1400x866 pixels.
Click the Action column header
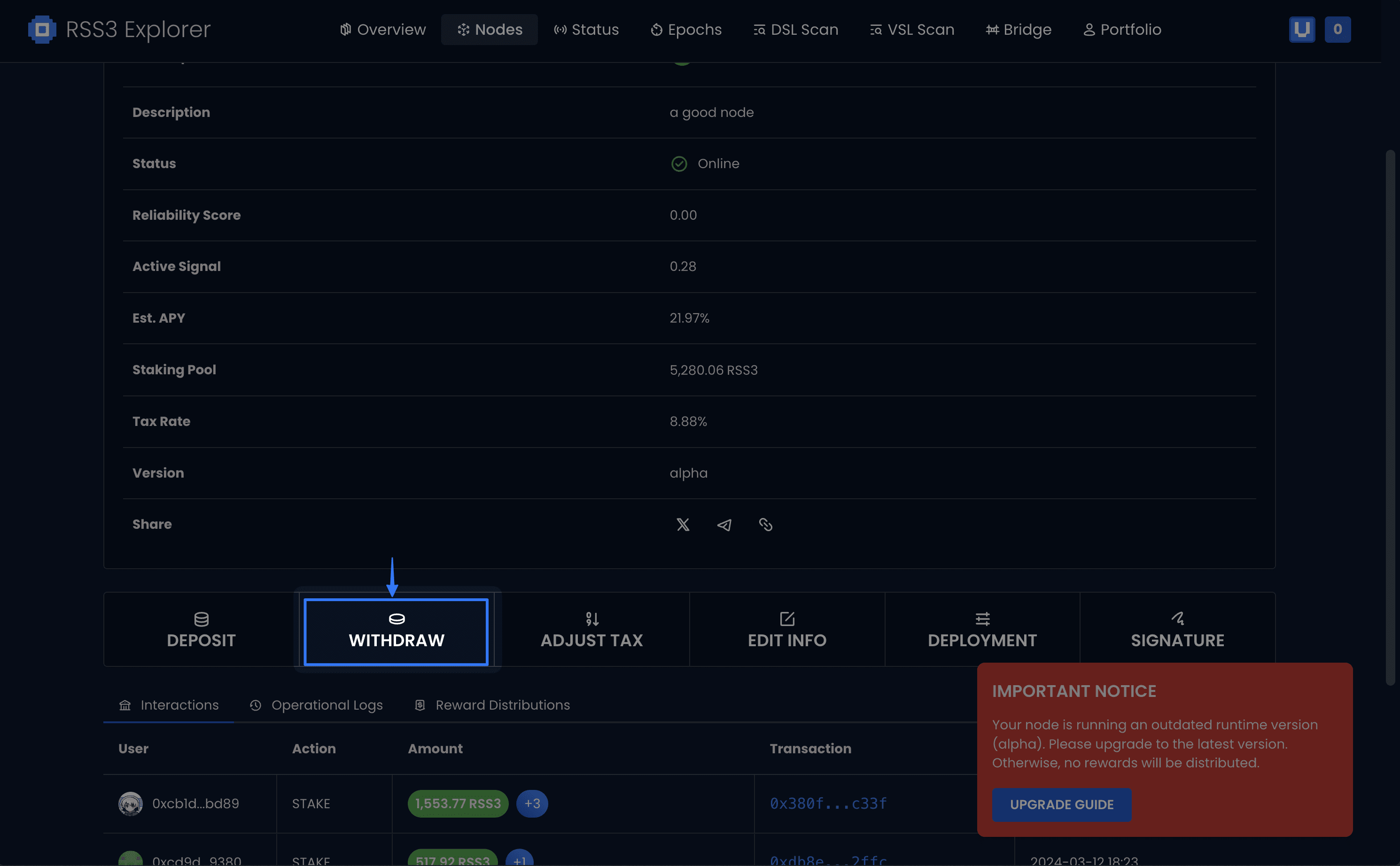tap(313, 749)
